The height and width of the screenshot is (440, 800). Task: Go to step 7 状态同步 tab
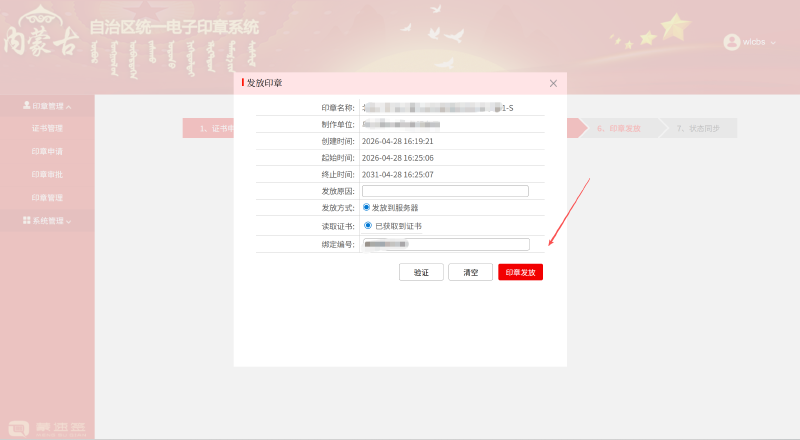coord(698,128)
